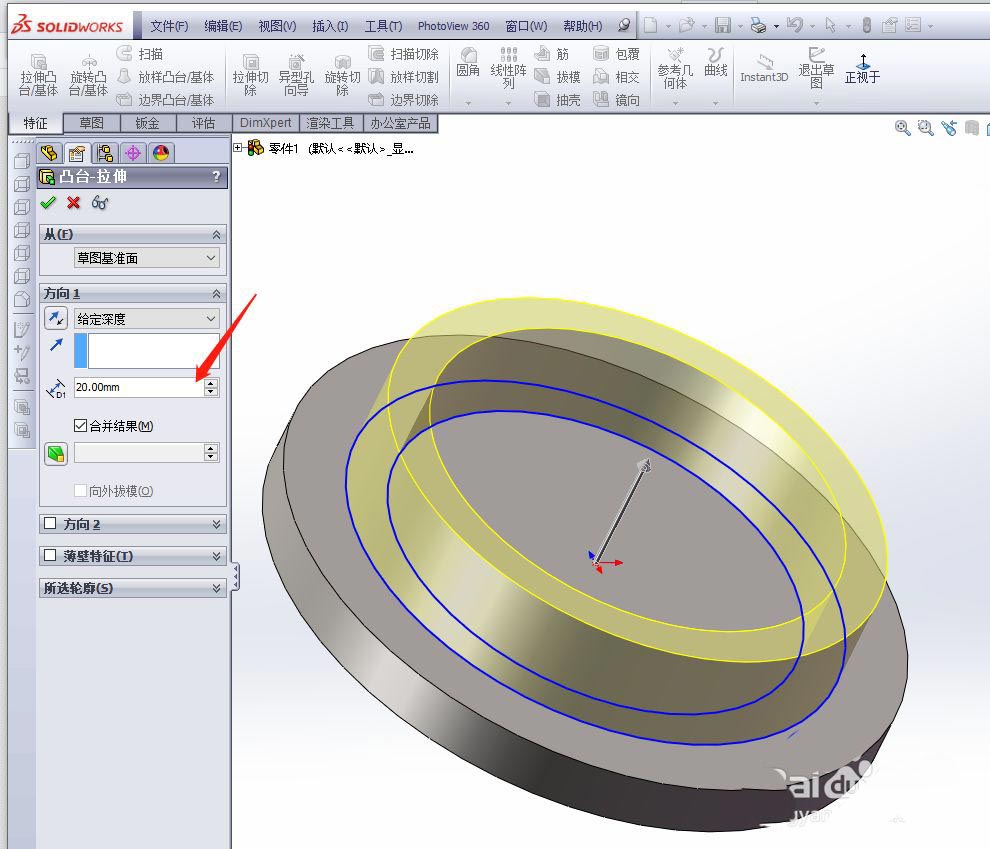
Task: Click the Revolved Boss/Base (旋转凸台/基体) tool
Action: pos(88,75)
